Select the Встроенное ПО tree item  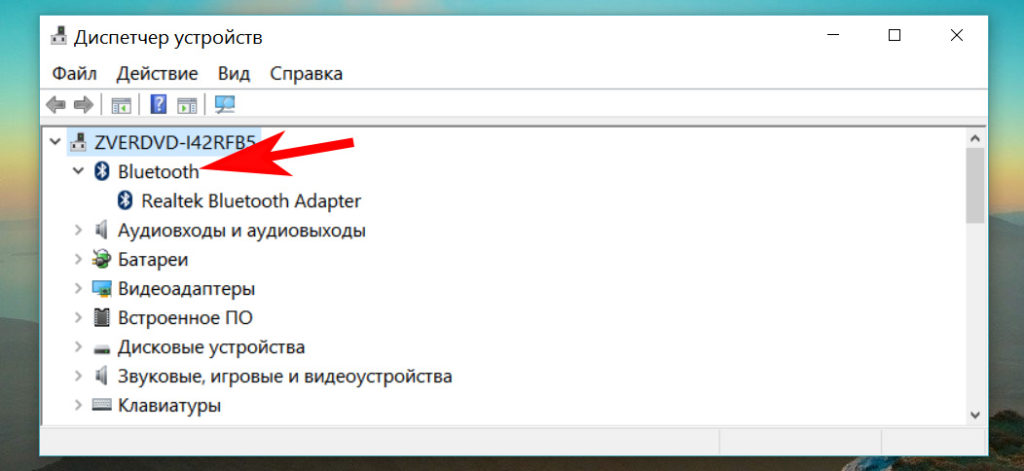tap(185, 318)
